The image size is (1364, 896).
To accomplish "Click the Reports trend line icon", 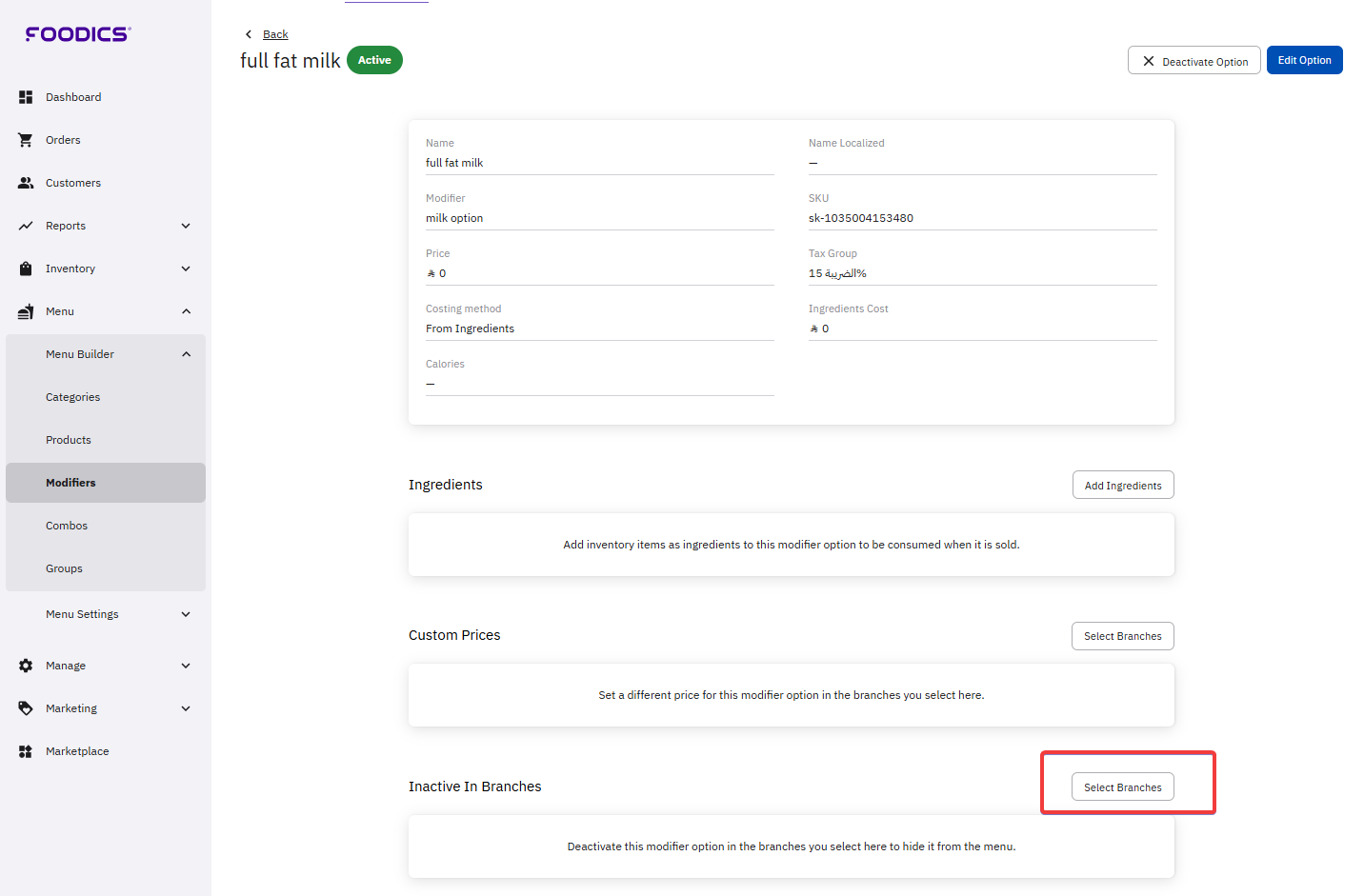I will pos(26,226).
